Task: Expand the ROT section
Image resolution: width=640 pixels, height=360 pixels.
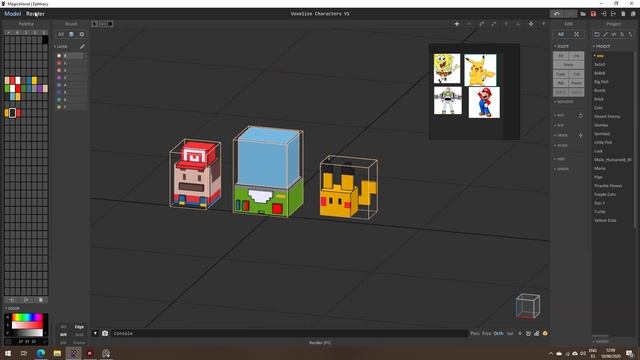Action: [x=559, y=116]
